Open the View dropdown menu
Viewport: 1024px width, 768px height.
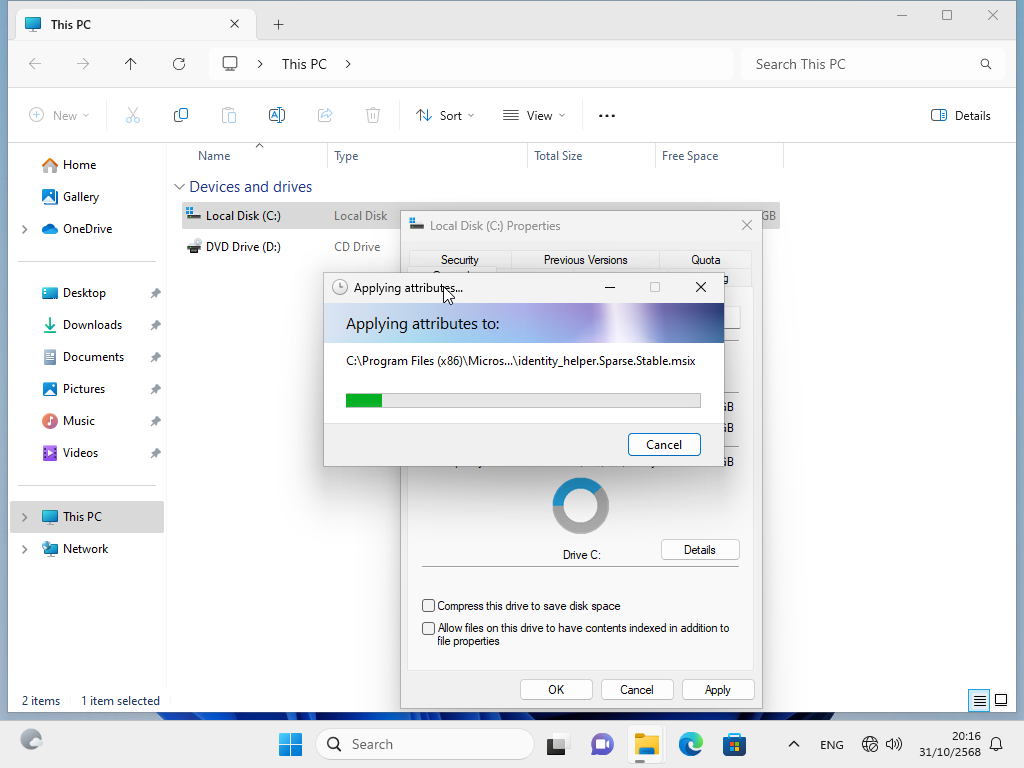[534, 116]
